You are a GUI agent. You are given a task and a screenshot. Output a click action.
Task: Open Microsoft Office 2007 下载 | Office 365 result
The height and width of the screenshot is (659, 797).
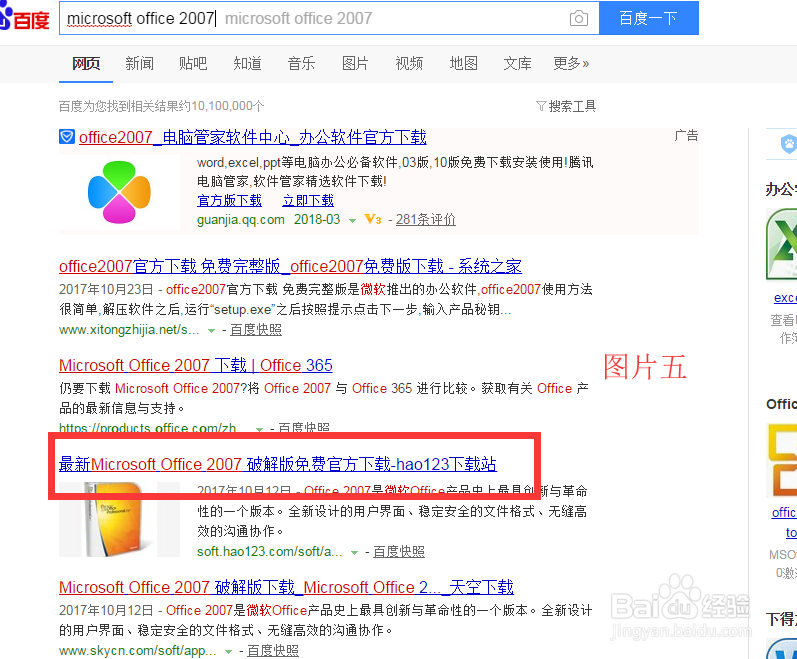tap(196, 365)
